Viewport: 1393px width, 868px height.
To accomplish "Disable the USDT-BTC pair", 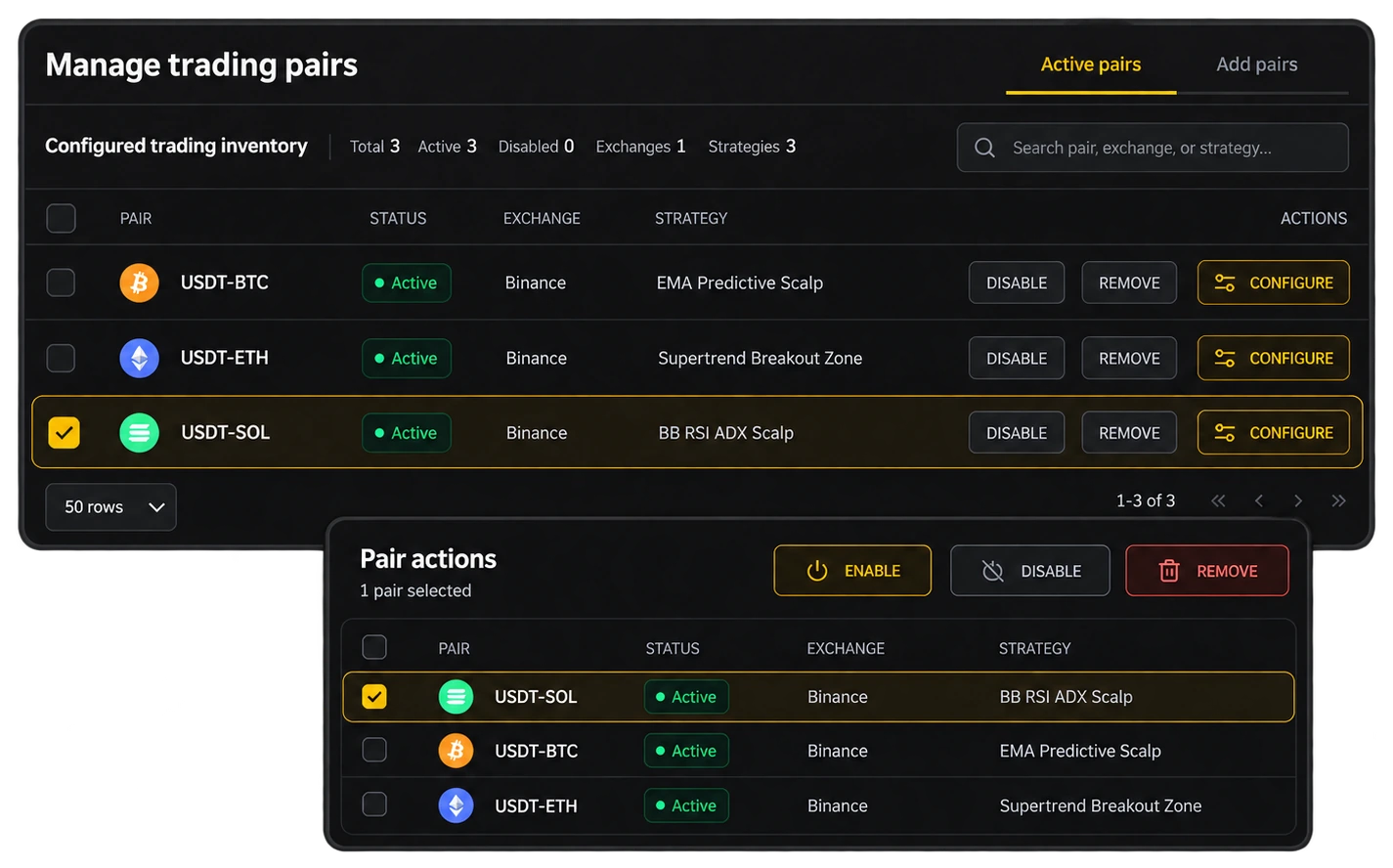I will [1017, 282].
